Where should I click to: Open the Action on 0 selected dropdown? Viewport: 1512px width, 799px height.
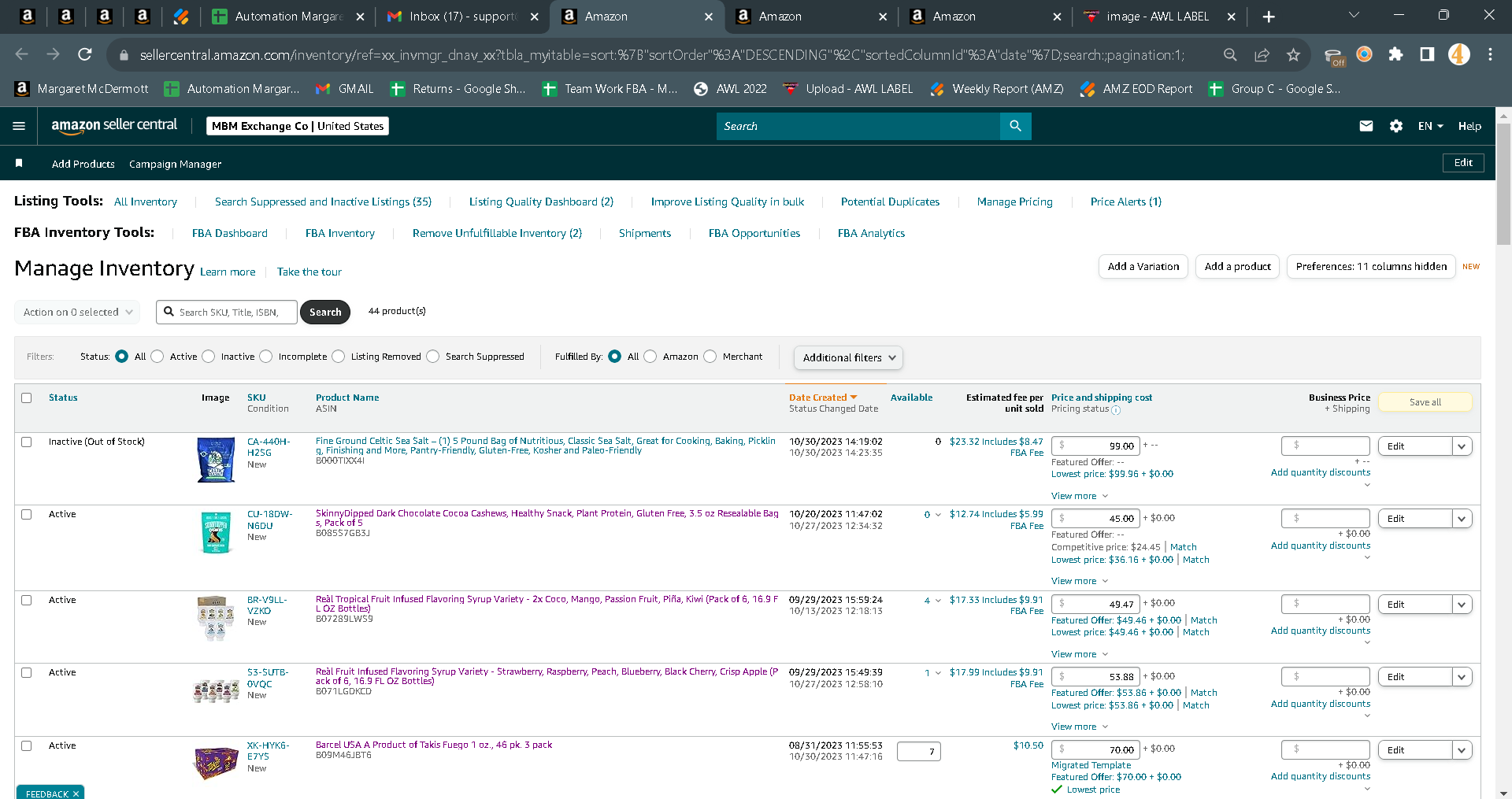77,313
